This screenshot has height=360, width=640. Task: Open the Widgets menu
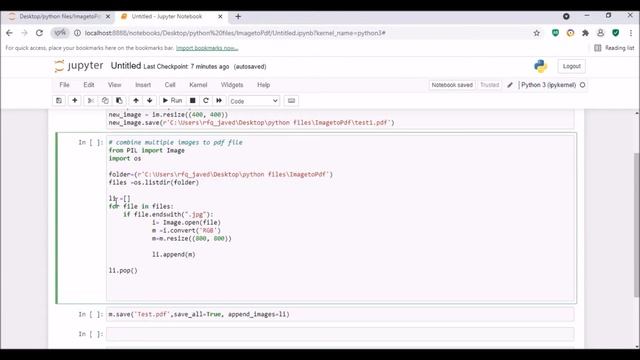(232, 85)
